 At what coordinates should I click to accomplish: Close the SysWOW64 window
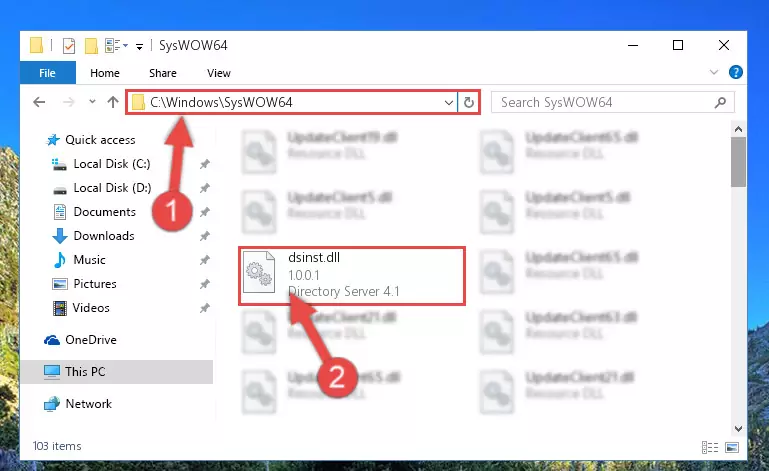(723, 45)
